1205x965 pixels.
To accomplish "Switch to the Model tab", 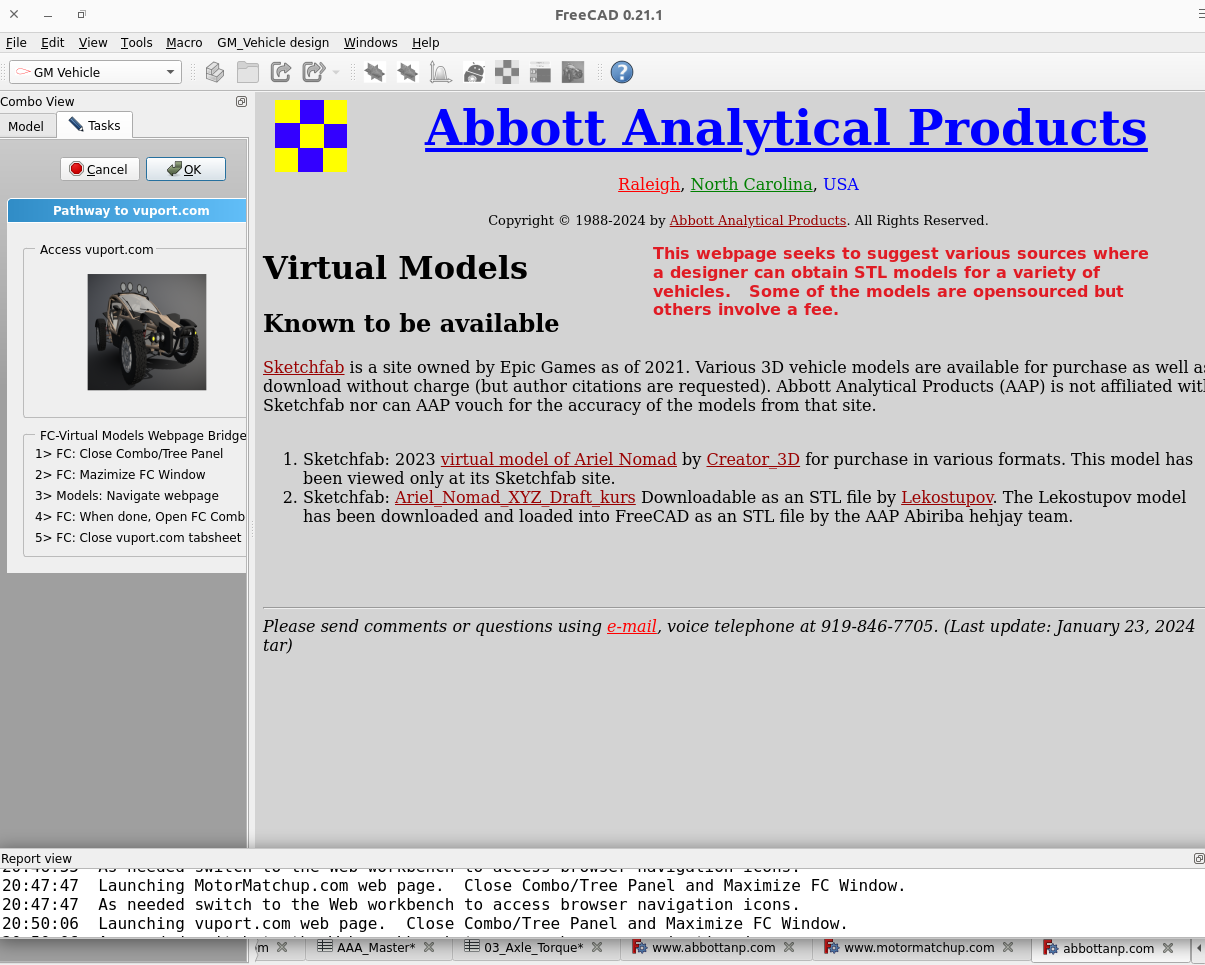I will (x=26, y=126).
